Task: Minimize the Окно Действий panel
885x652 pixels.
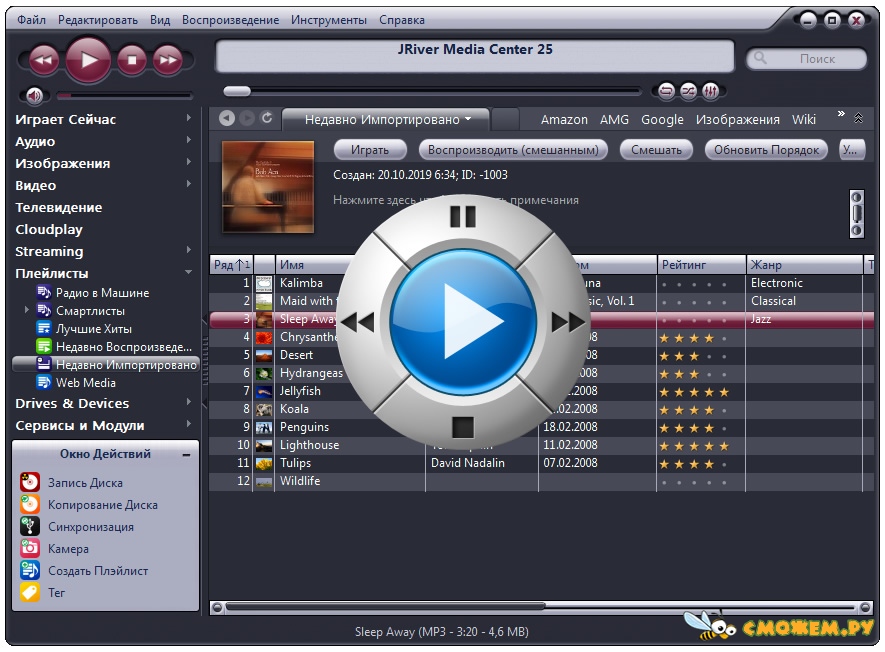Action: tap(186, 455)
